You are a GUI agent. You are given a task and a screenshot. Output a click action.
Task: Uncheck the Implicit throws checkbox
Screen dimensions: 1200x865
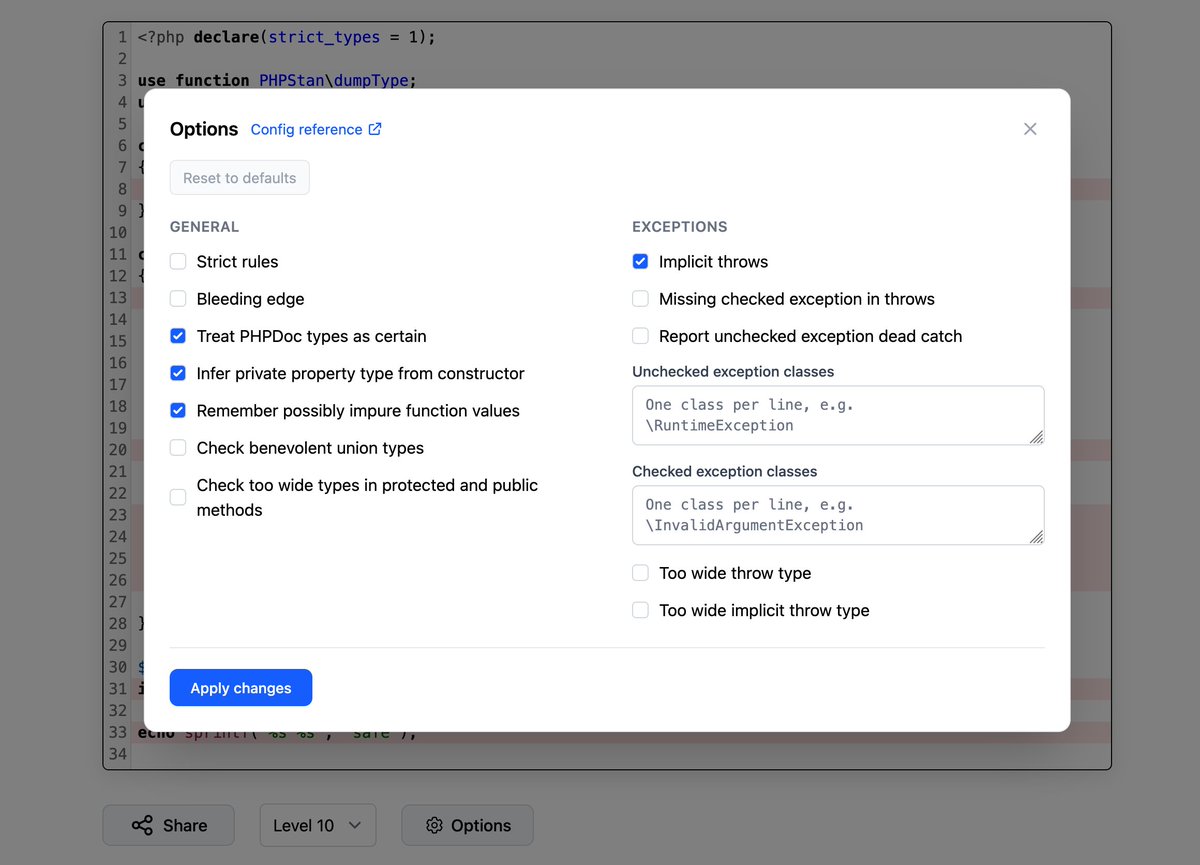(640, 261)
